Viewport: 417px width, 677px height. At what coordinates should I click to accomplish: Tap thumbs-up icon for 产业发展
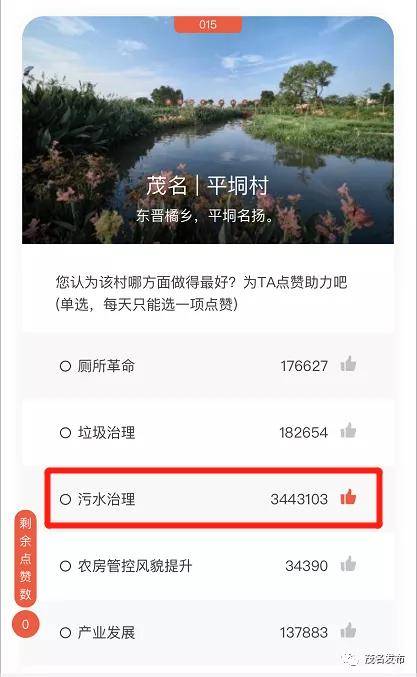[348, 631]
